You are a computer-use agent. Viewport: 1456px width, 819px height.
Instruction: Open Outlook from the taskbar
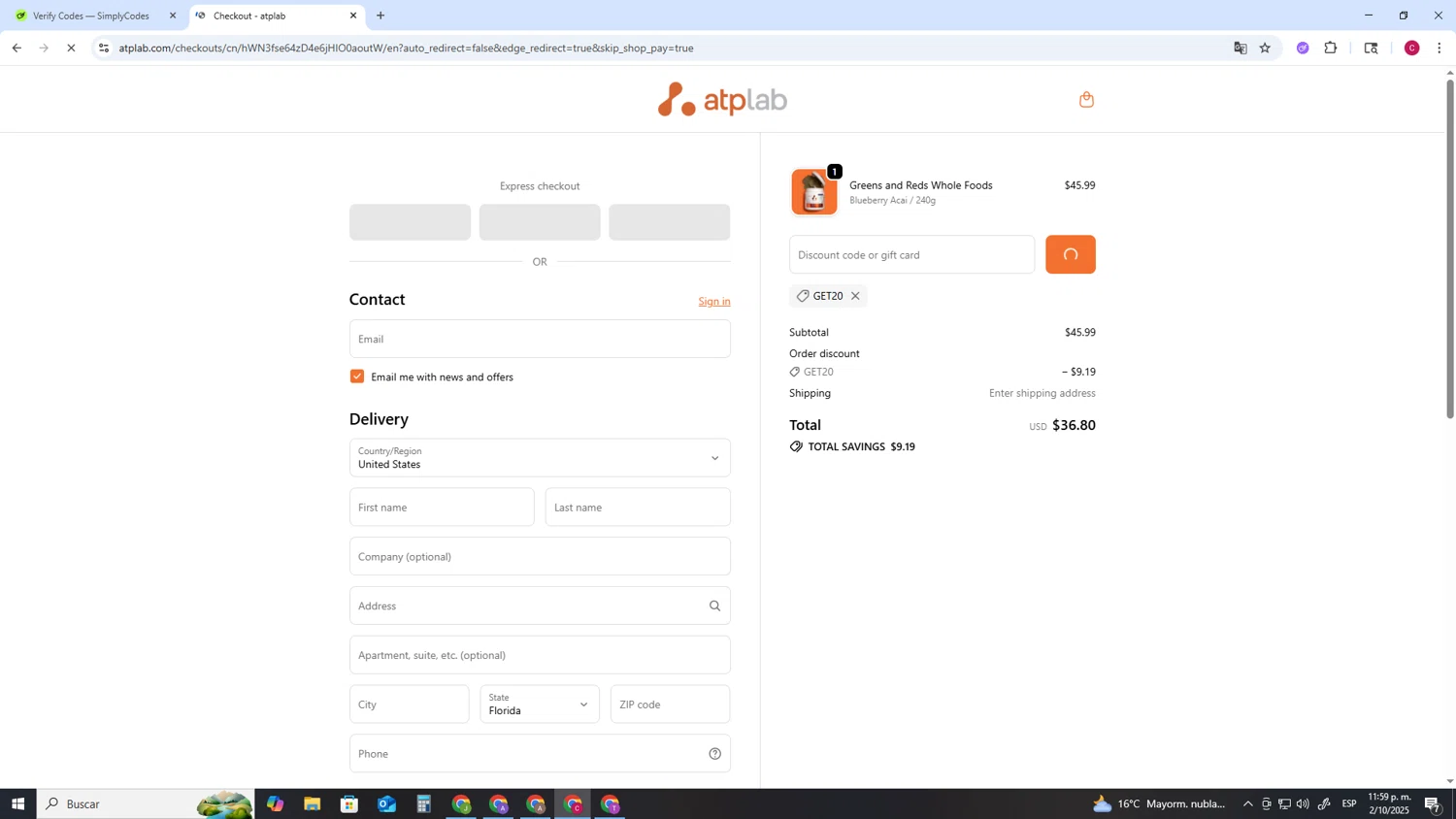point(386,804)
